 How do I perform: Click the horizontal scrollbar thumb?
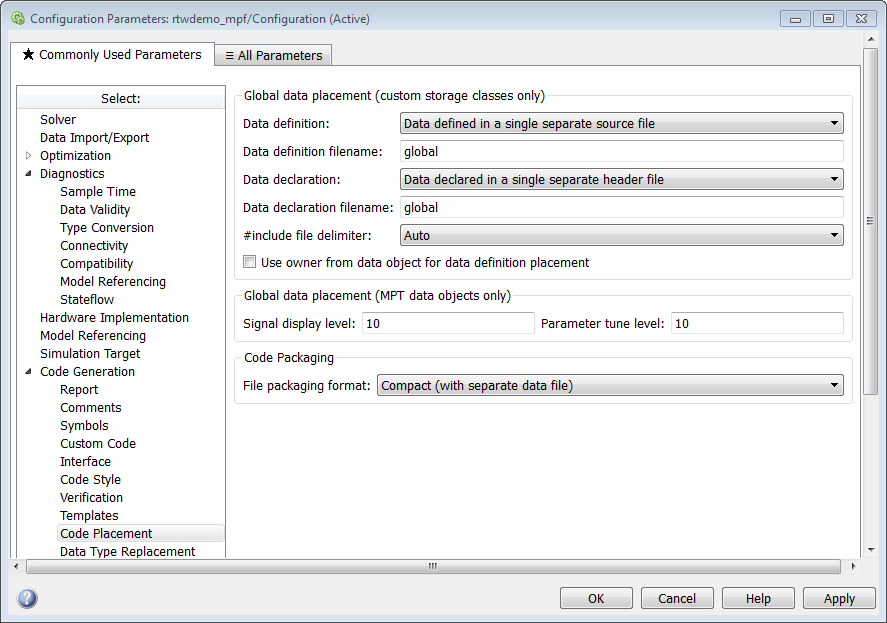pos(432,566)
